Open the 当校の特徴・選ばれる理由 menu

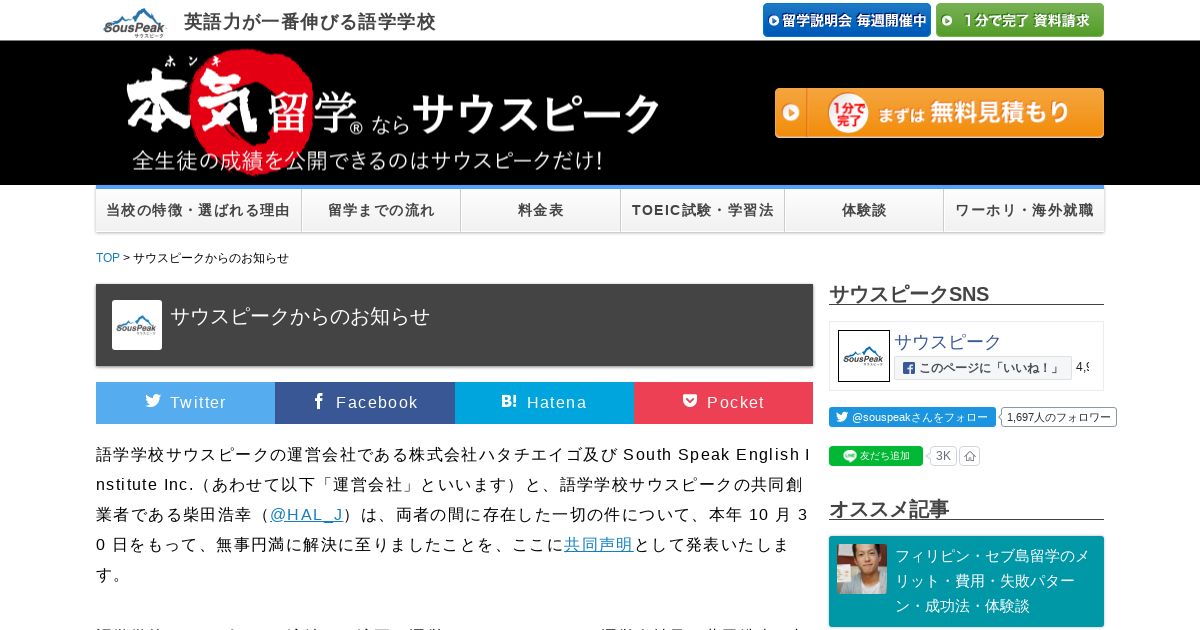(198, 210)
